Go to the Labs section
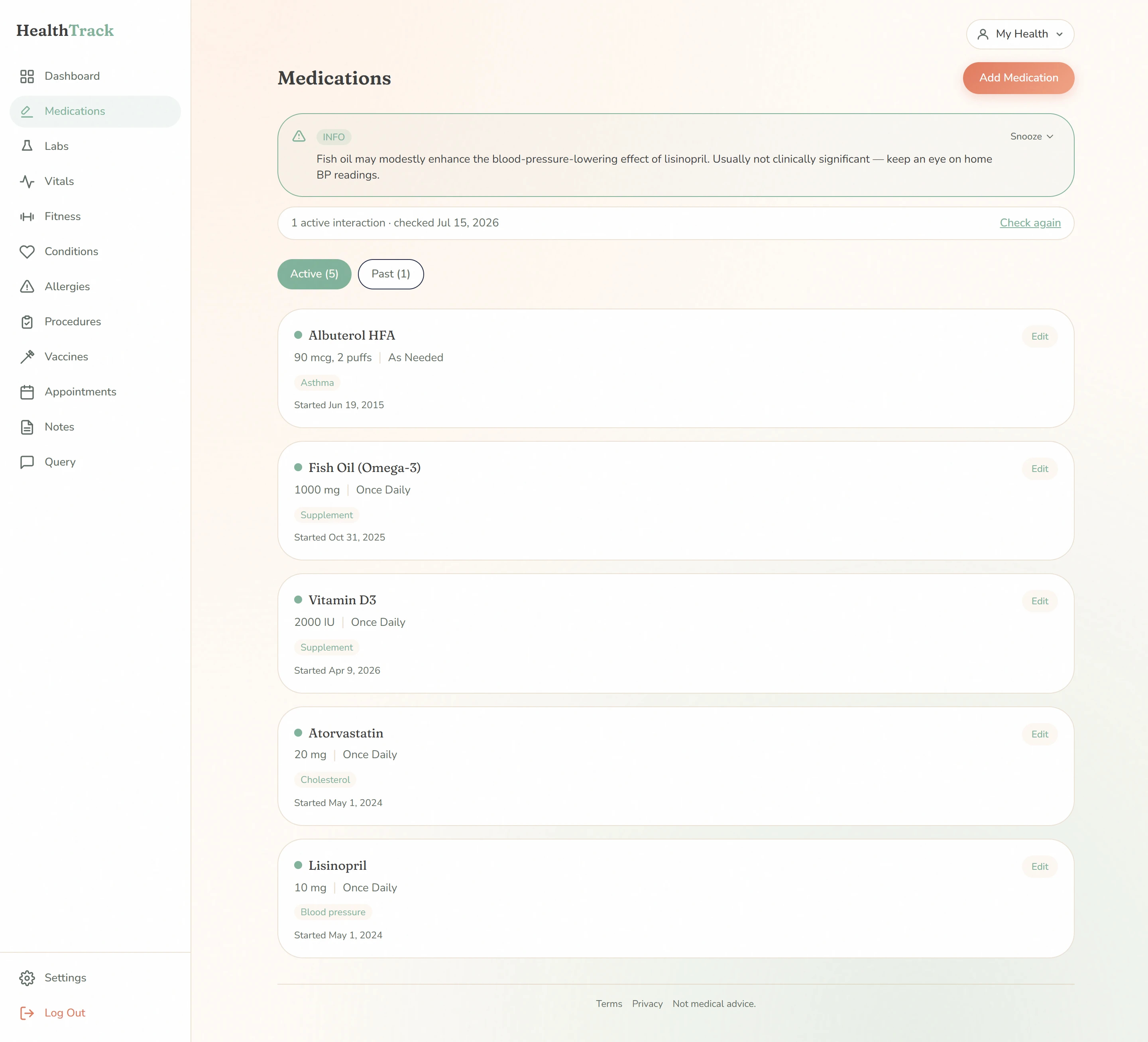1148x1042 pixels. (95, 146)
